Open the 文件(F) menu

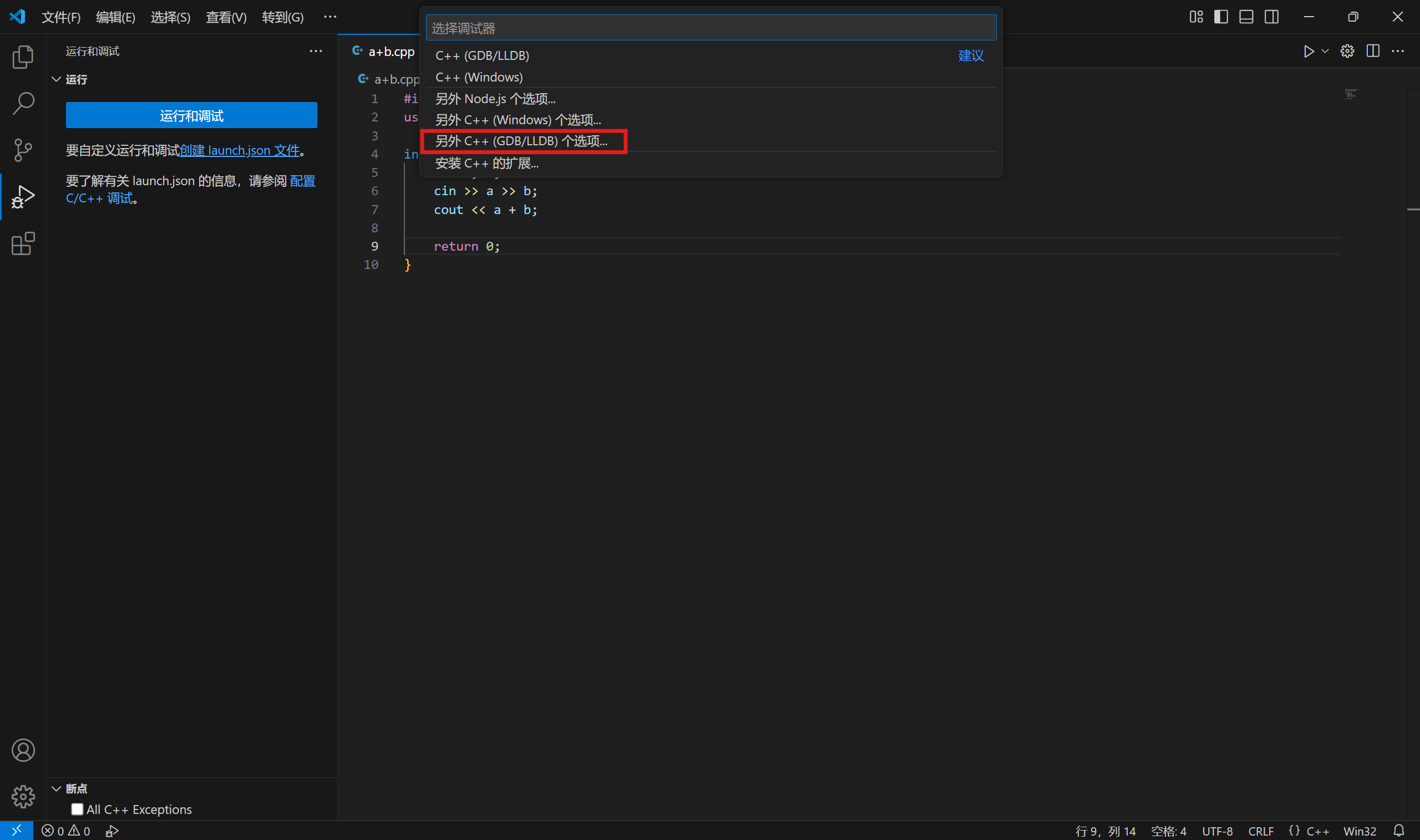tap(60, 17)
